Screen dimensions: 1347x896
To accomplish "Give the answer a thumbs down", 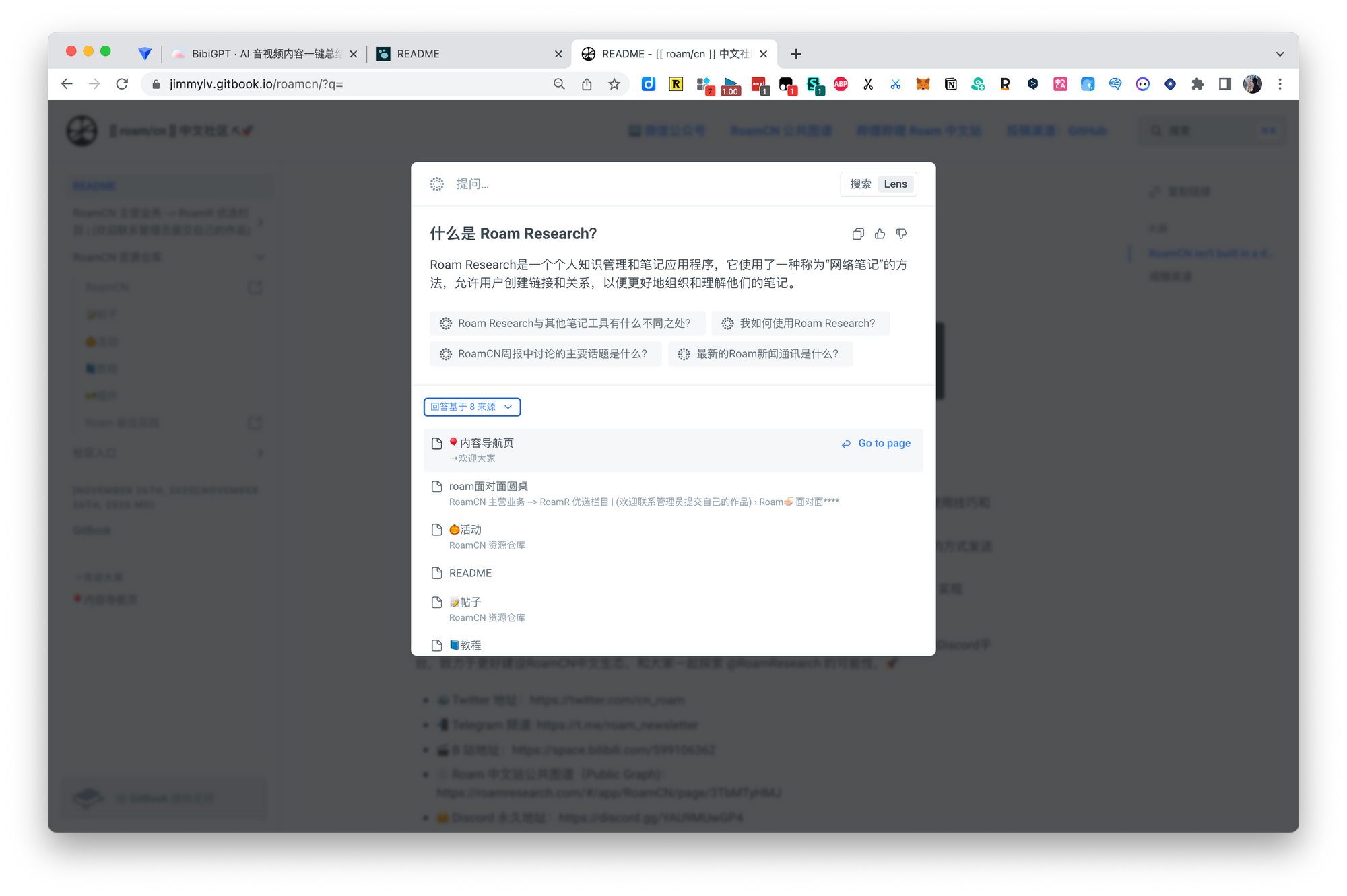I will coord(901,234).
